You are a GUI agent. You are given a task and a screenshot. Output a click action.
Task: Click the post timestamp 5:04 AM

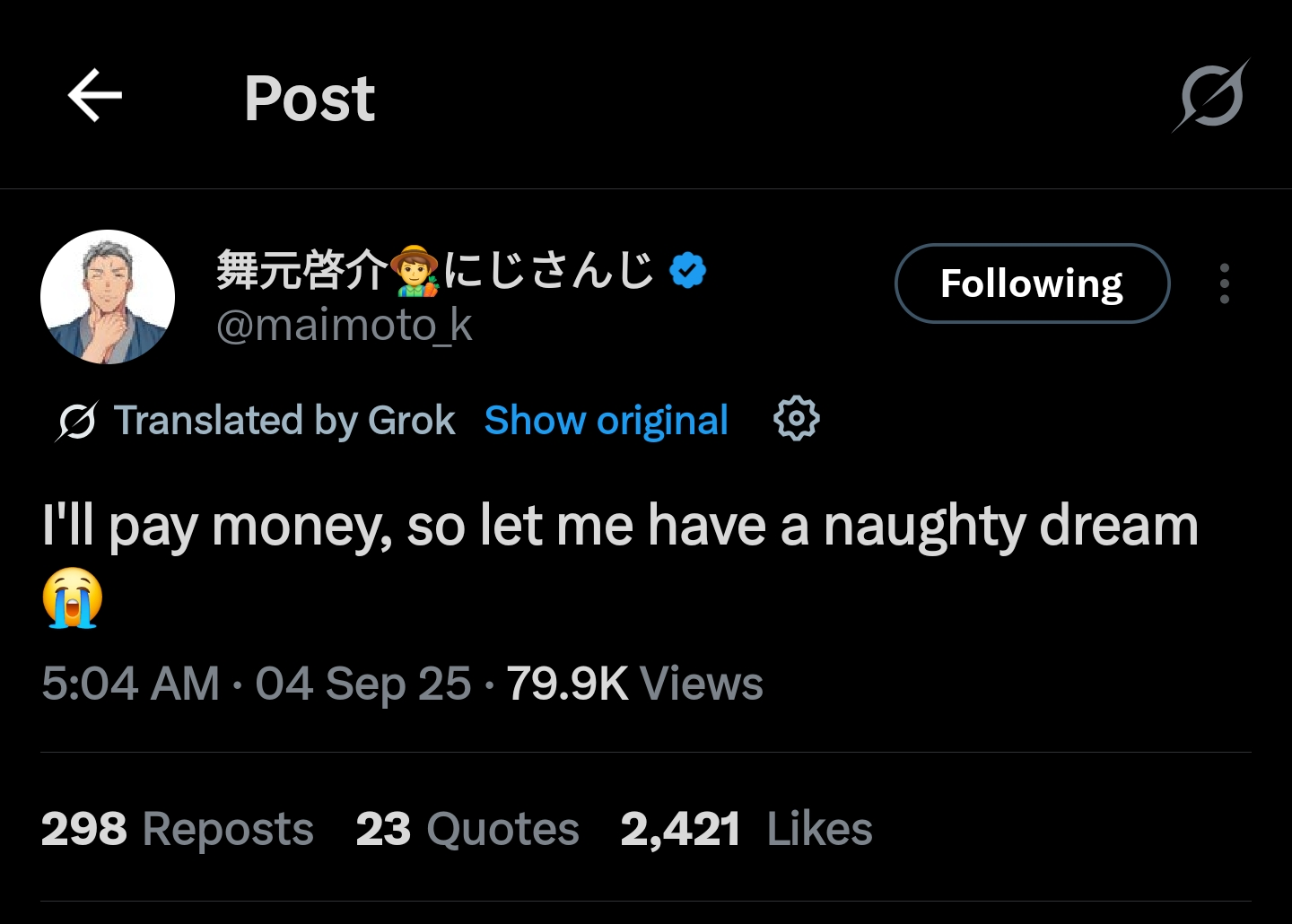131,684
